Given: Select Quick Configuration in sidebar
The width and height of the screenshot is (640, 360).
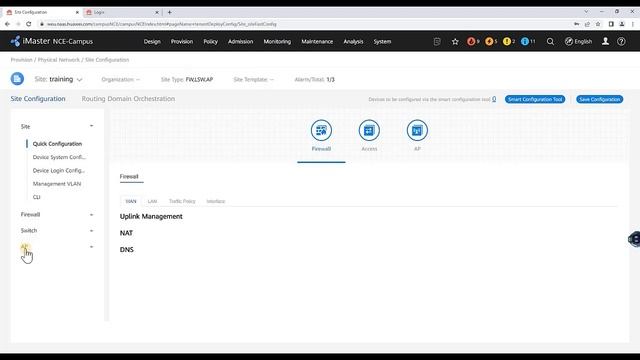Looking at the screenshot, I should pos(57,144).
